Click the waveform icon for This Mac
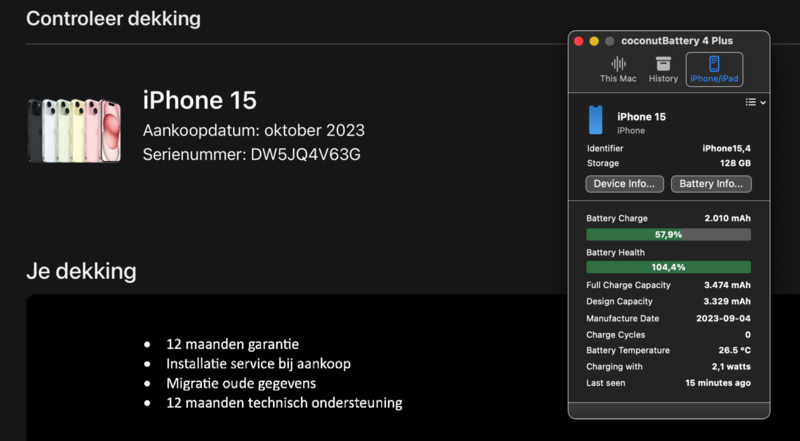 [618, 64]
